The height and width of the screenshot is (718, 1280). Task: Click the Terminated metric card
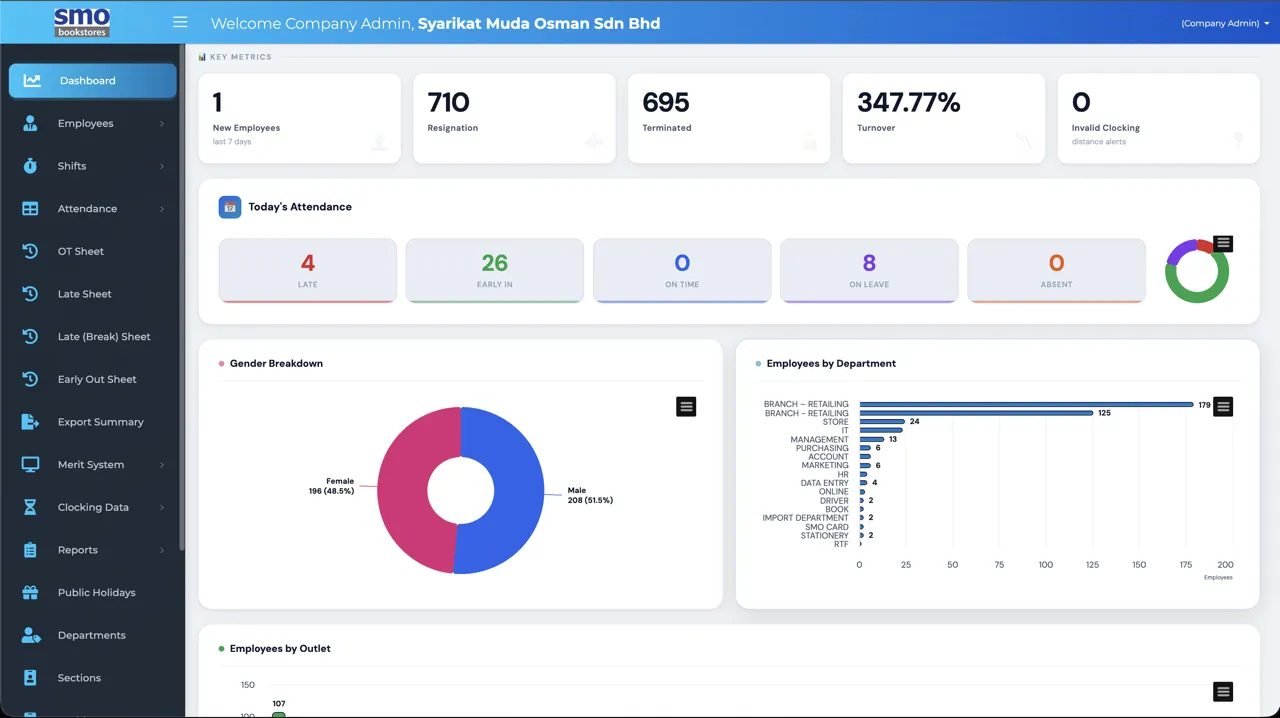[729, 118]
